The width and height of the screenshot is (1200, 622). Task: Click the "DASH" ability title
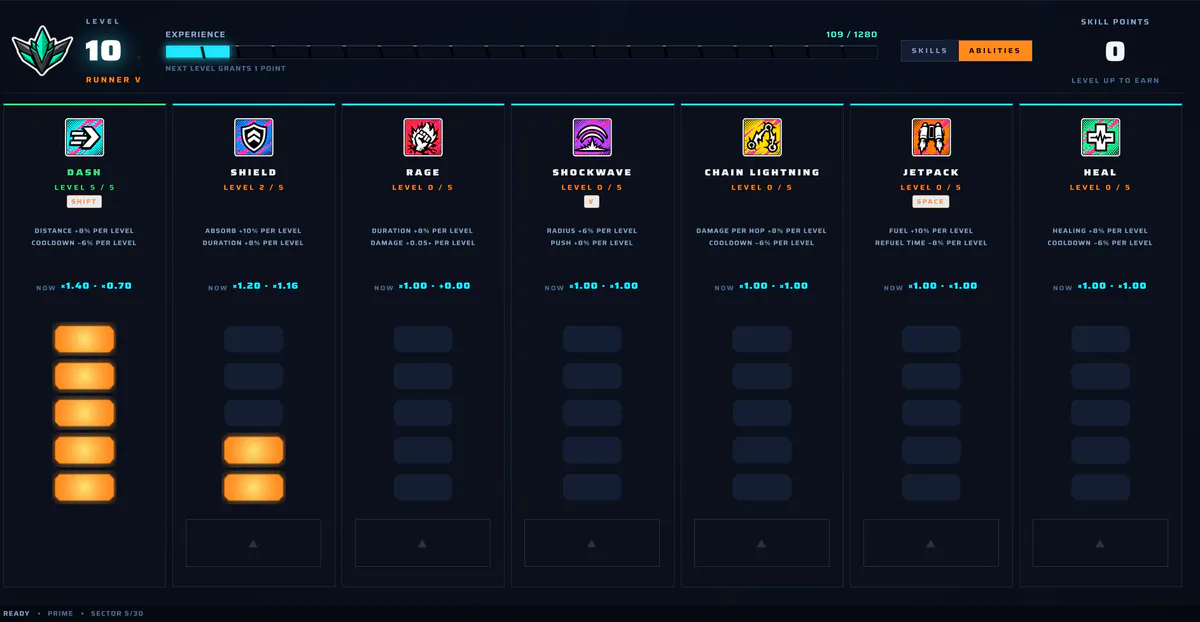coord(84,172)
